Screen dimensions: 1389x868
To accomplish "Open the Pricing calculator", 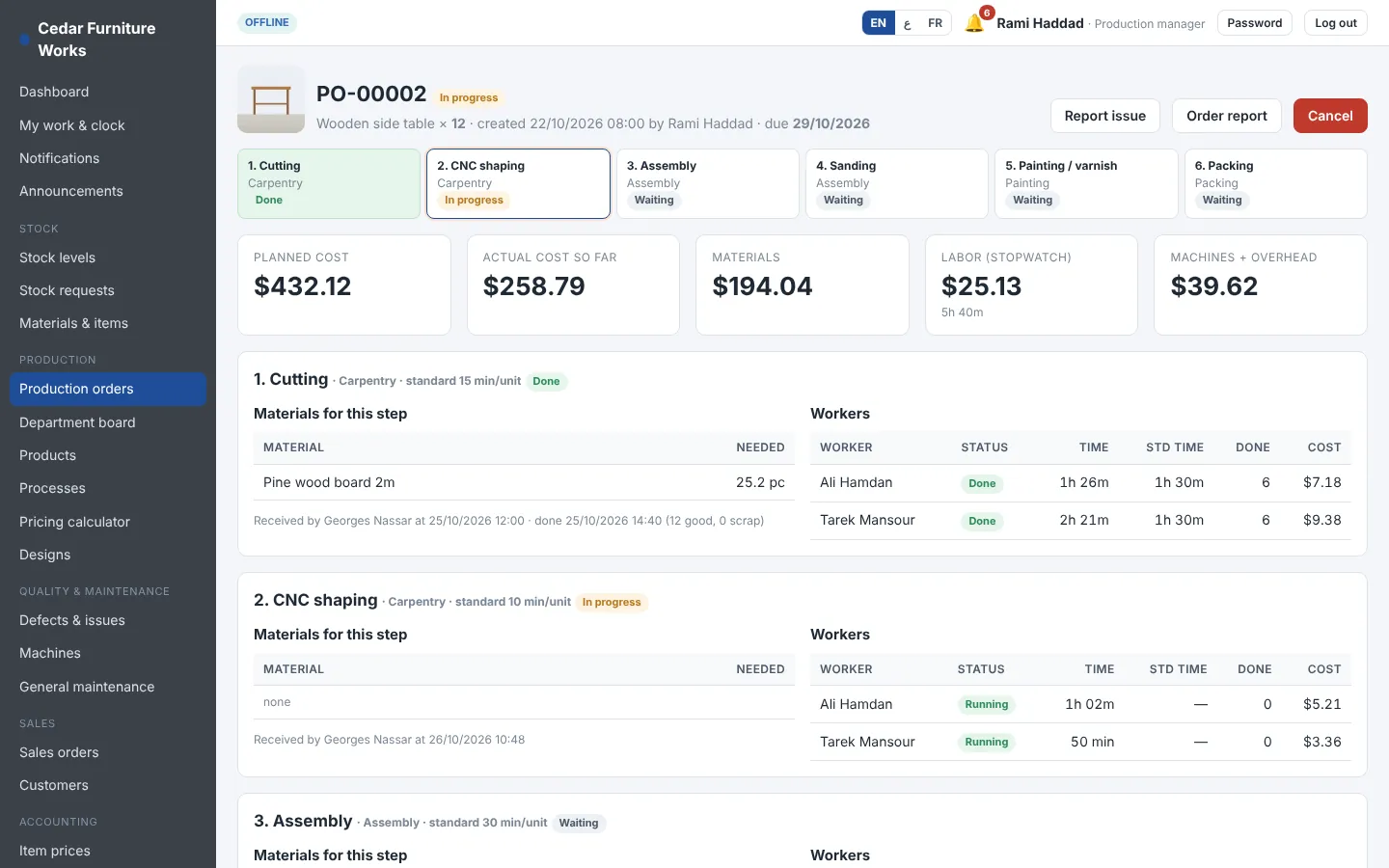I will (108, 522).
